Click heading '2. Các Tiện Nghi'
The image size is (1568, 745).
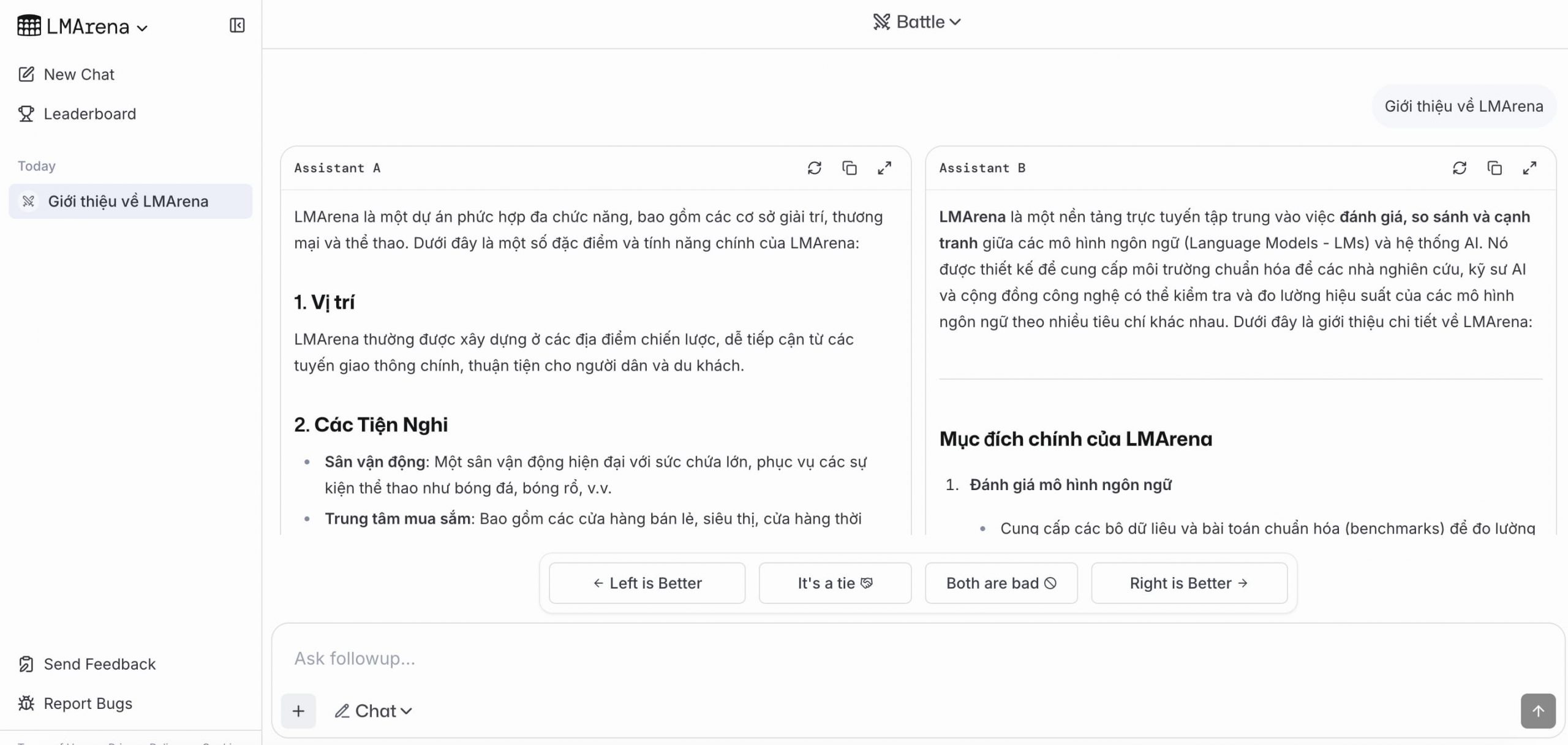pyautogui.click(x=371, y=425)
